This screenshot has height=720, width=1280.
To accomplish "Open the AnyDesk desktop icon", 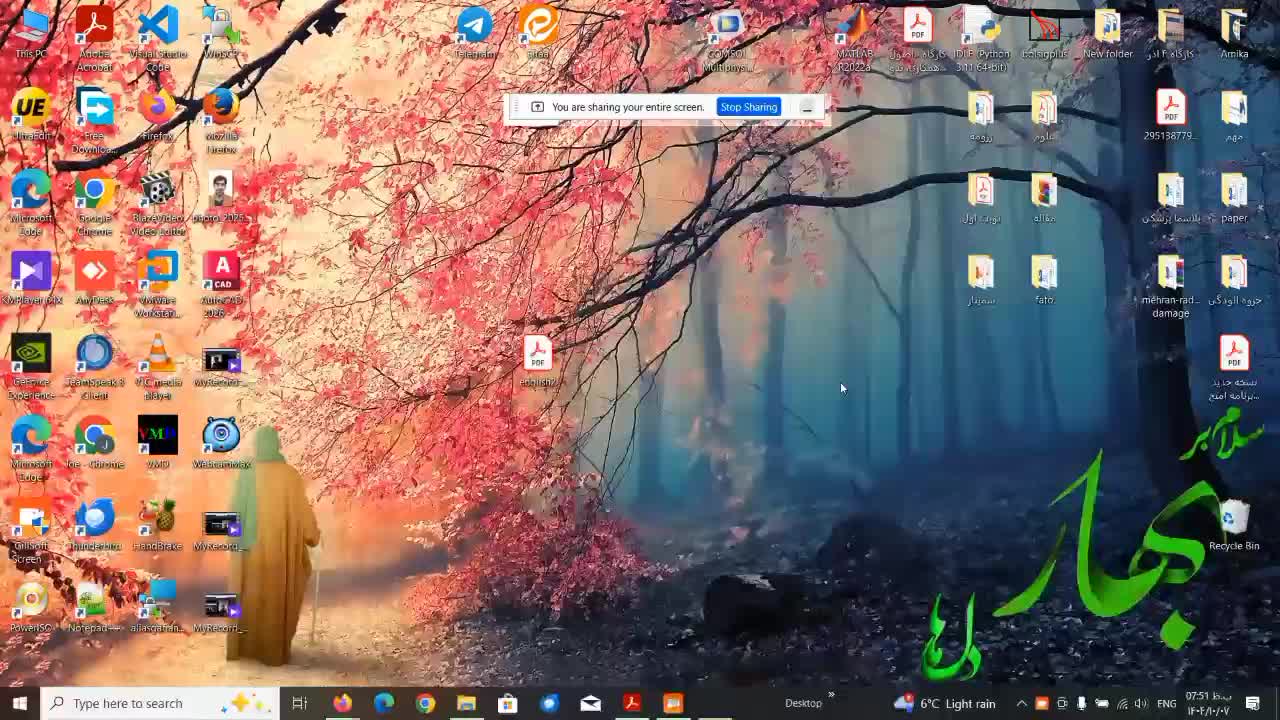I will tap(95, 274).
